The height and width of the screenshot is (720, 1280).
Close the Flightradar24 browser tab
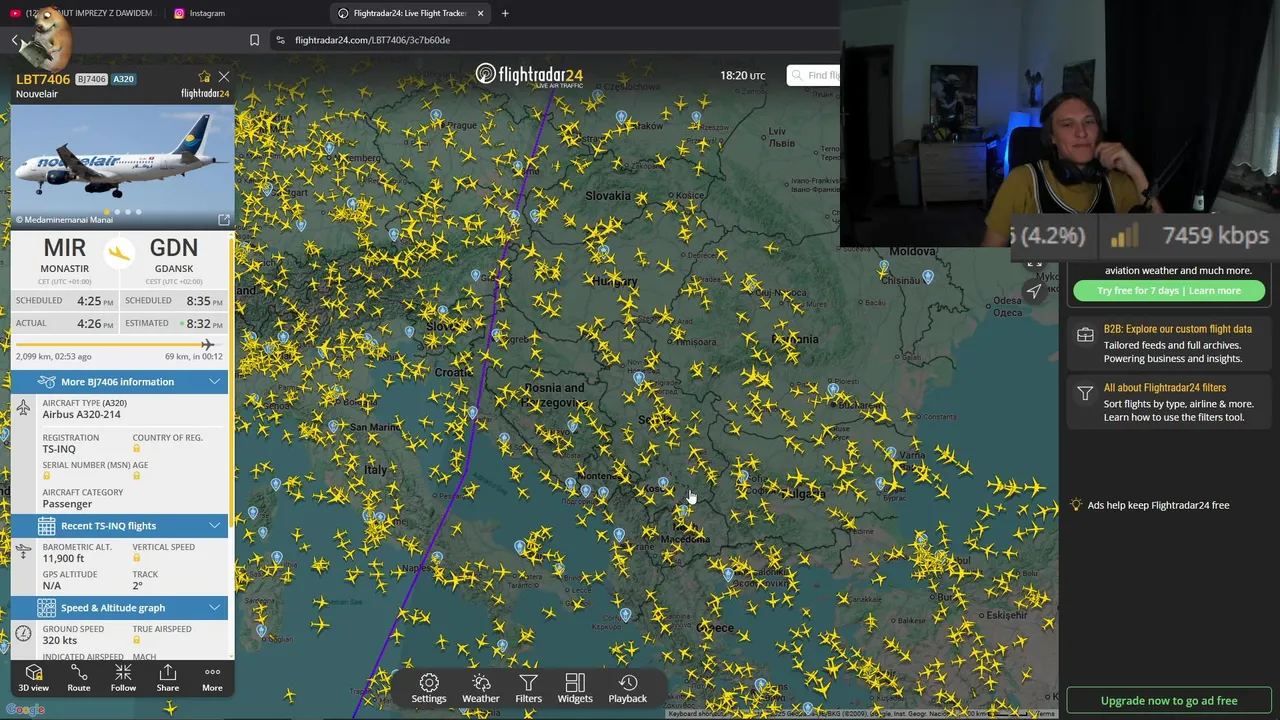click(480, 13)
